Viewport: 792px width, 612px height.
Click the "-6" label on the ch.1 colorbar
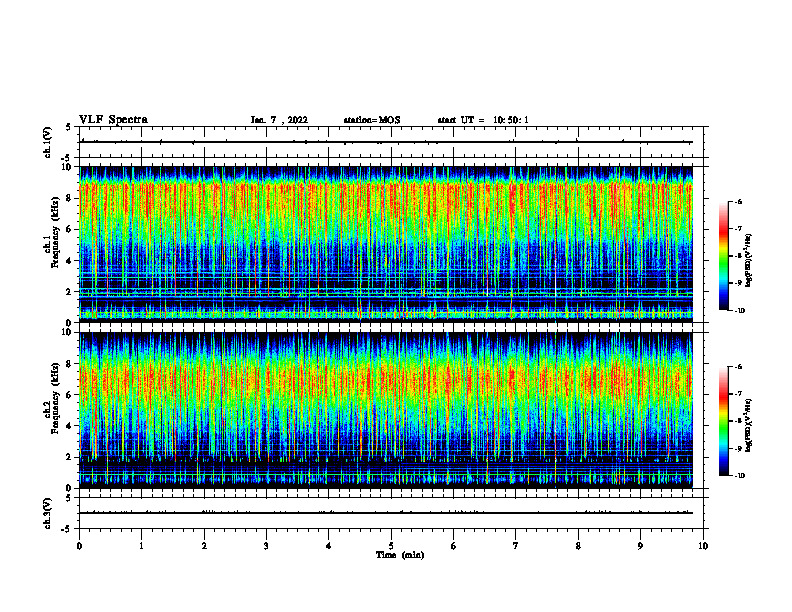point(738,201)
